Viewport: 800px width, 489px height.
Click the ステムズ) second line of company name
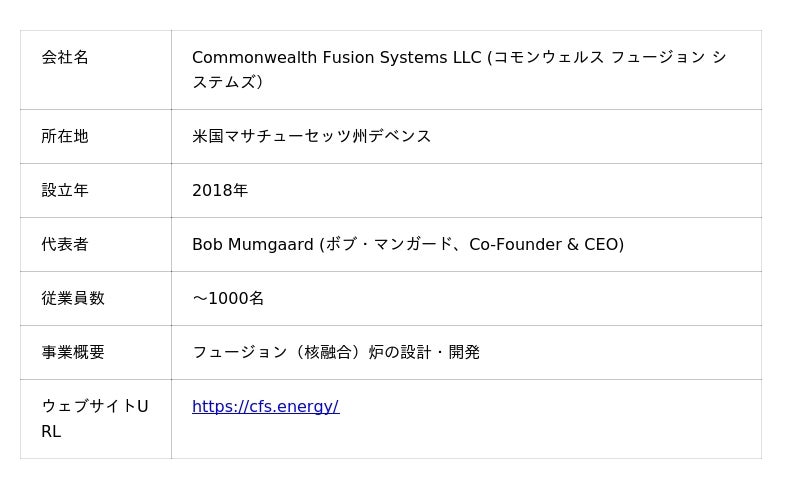click(x=227, y=82)
